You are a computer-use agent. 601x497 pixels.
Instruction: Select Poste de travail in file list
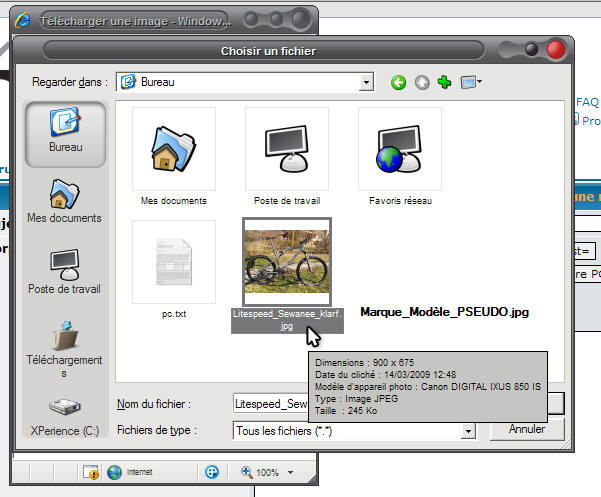(286, 152)
